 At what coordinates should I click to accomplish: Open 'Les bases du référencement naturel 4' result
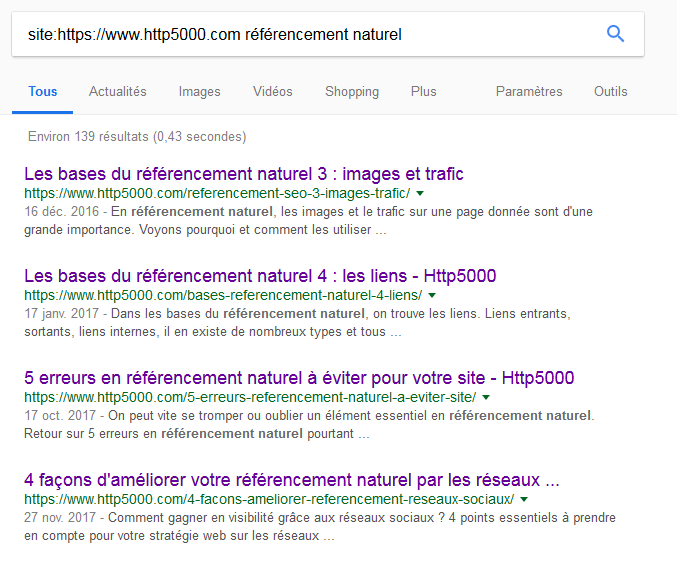(x=260, y=276)
